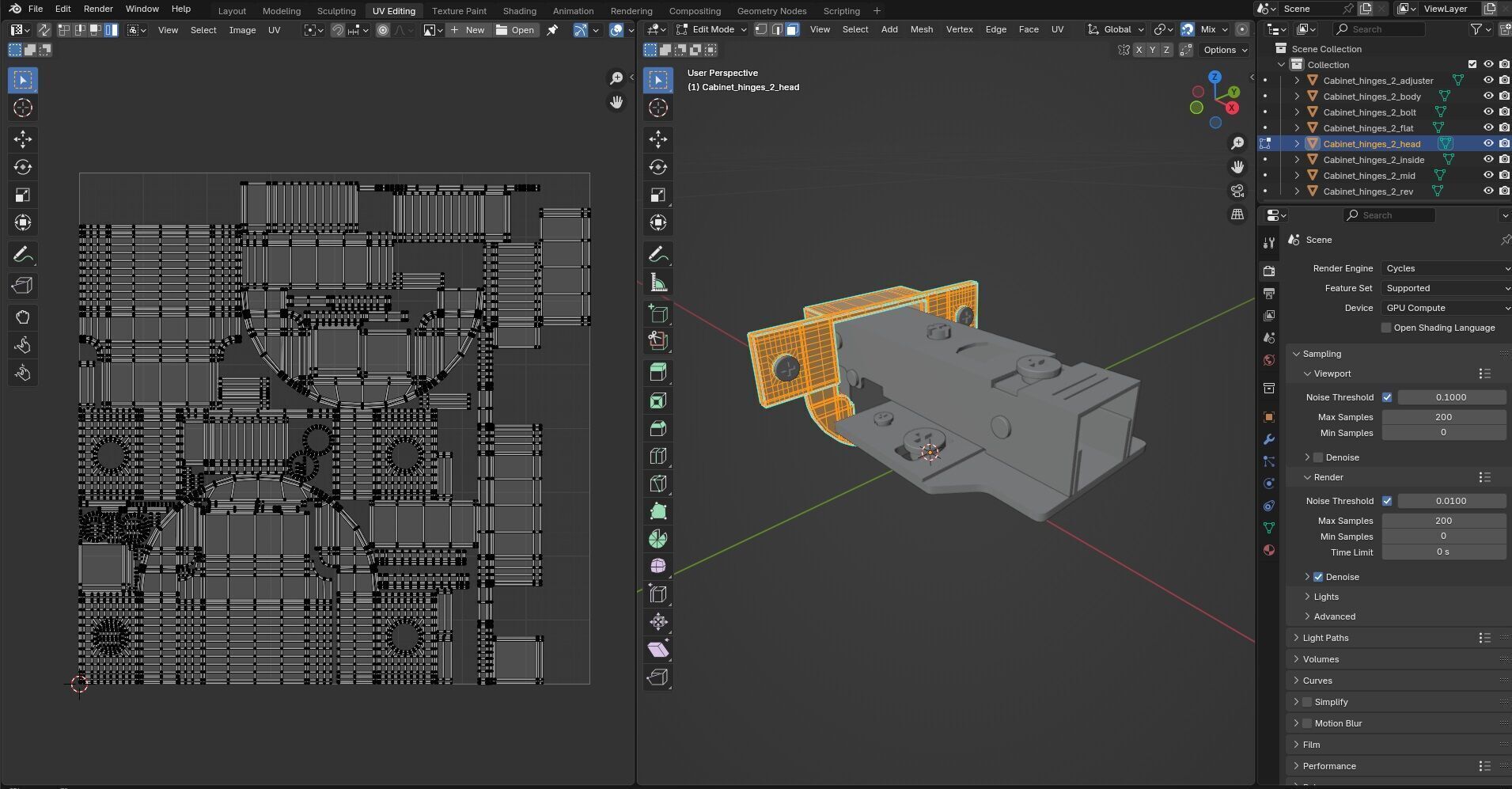Toggle Render Noise Threshold checkbox
The width and height of the screenshot is (1512, 789).
(x=1387, y=501)
